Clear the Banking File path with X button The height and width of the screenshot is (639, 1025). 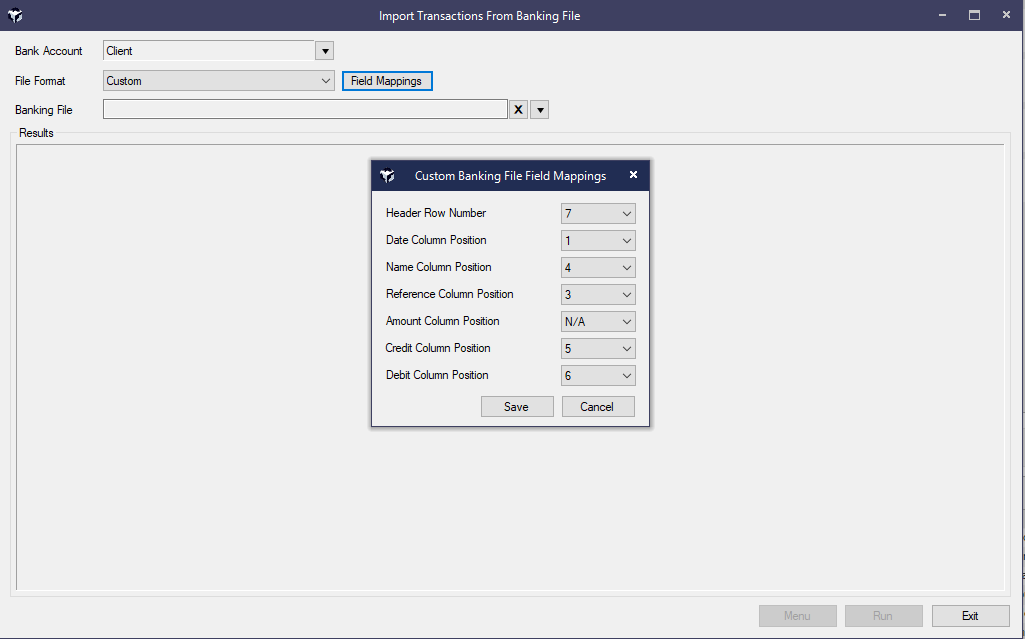tap(518, 110)
